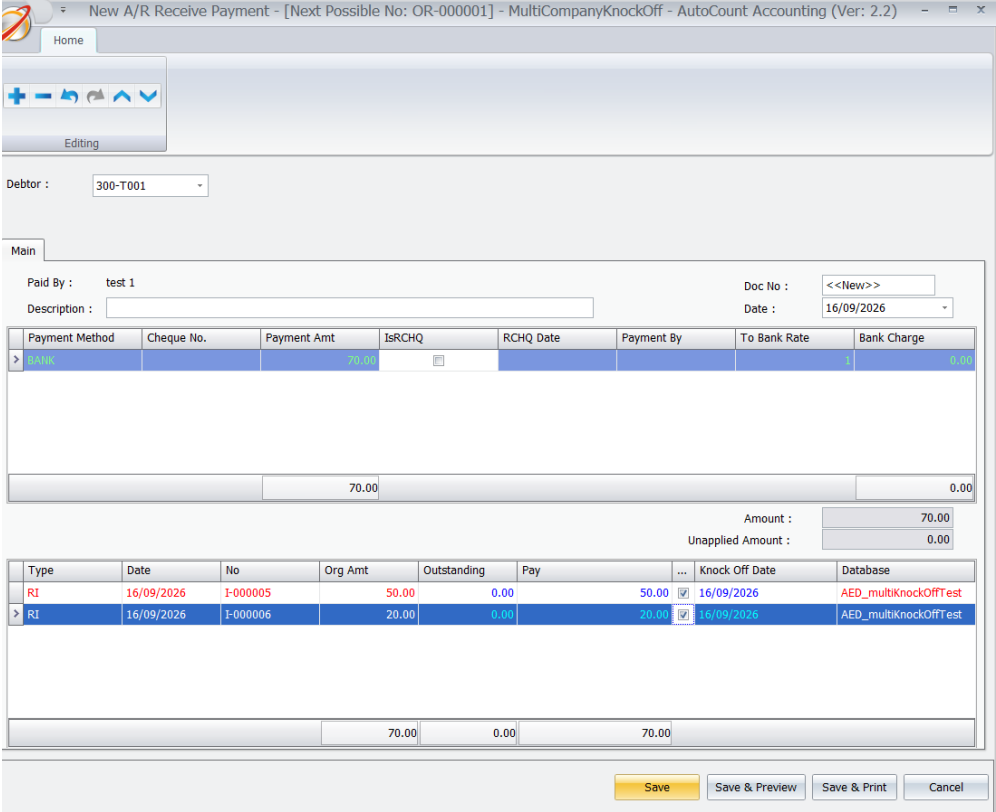Click the Save button
996x812 pixels.
click(657, 787)
